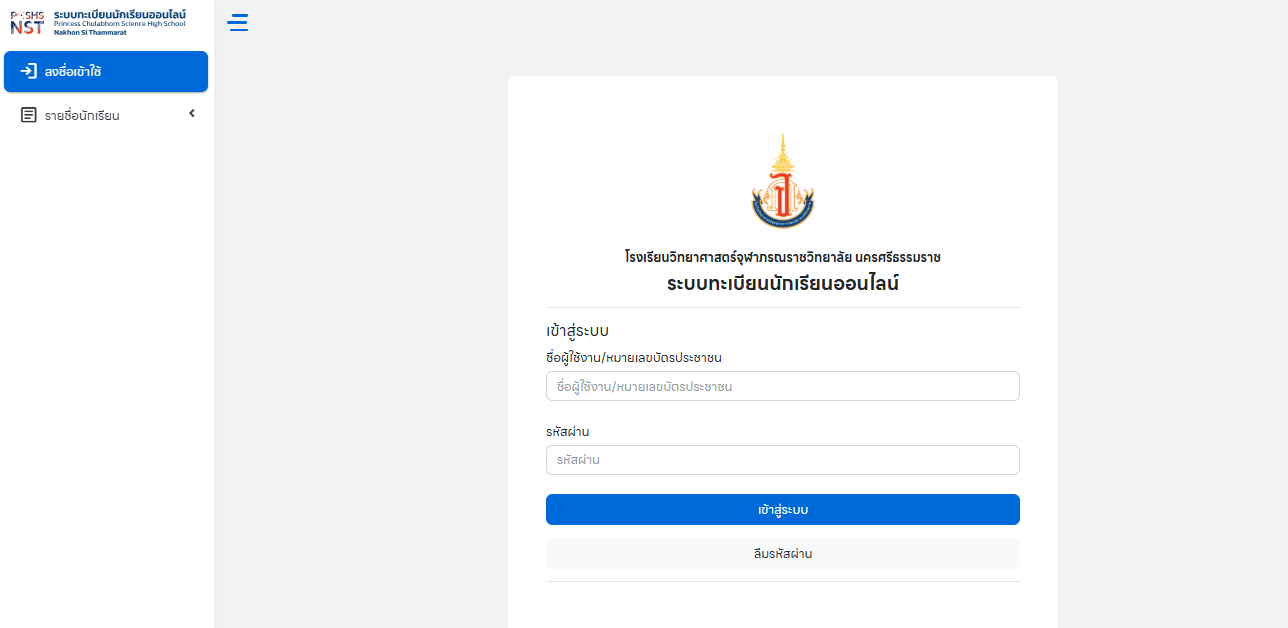This screenshot has width=1288, height=628.
Task: Click the Princess Chulabhorn Science High School subtitle
Action: pyautogui.click(x=120, y=24)
